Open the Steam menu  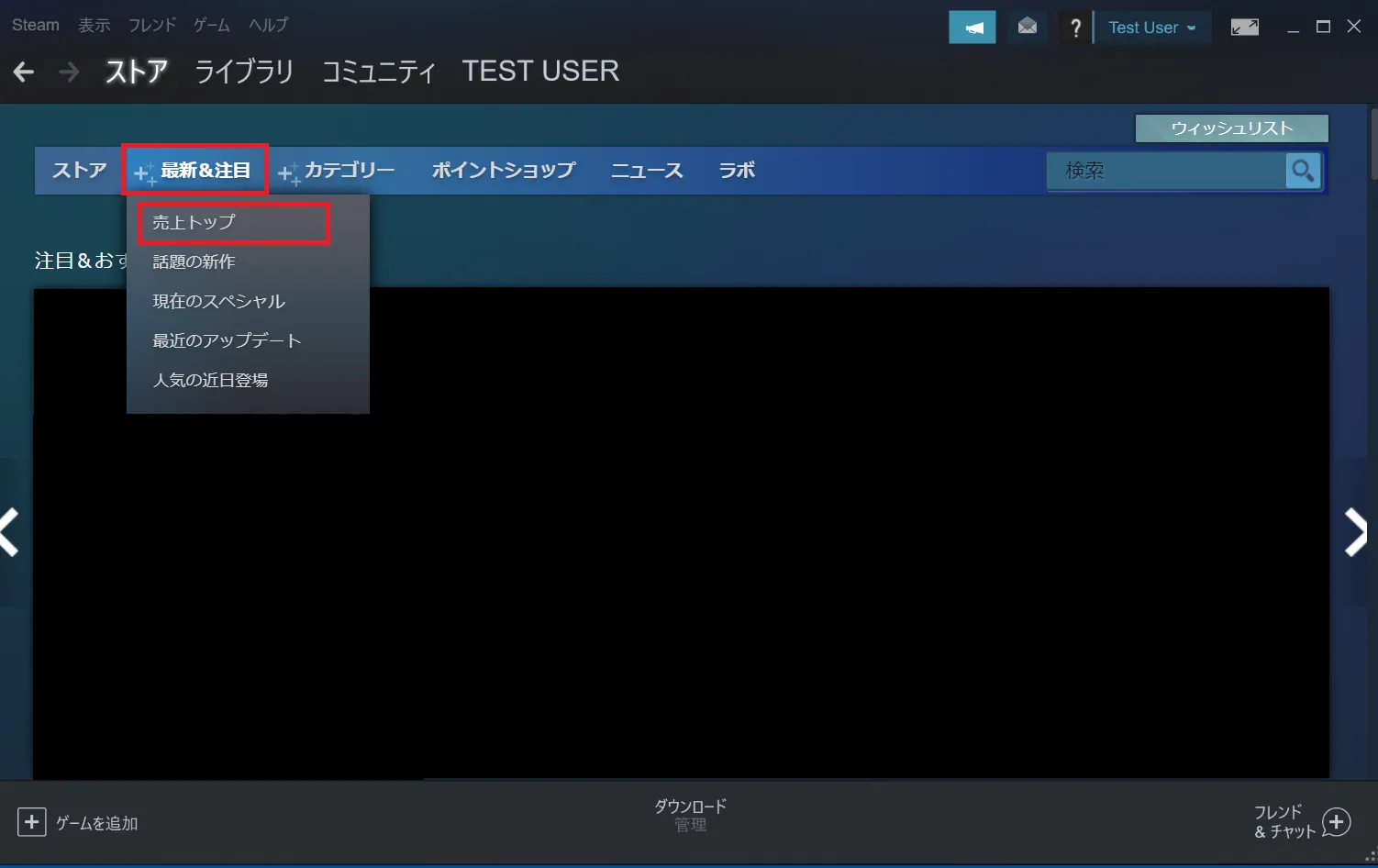[x=36, y=25]
